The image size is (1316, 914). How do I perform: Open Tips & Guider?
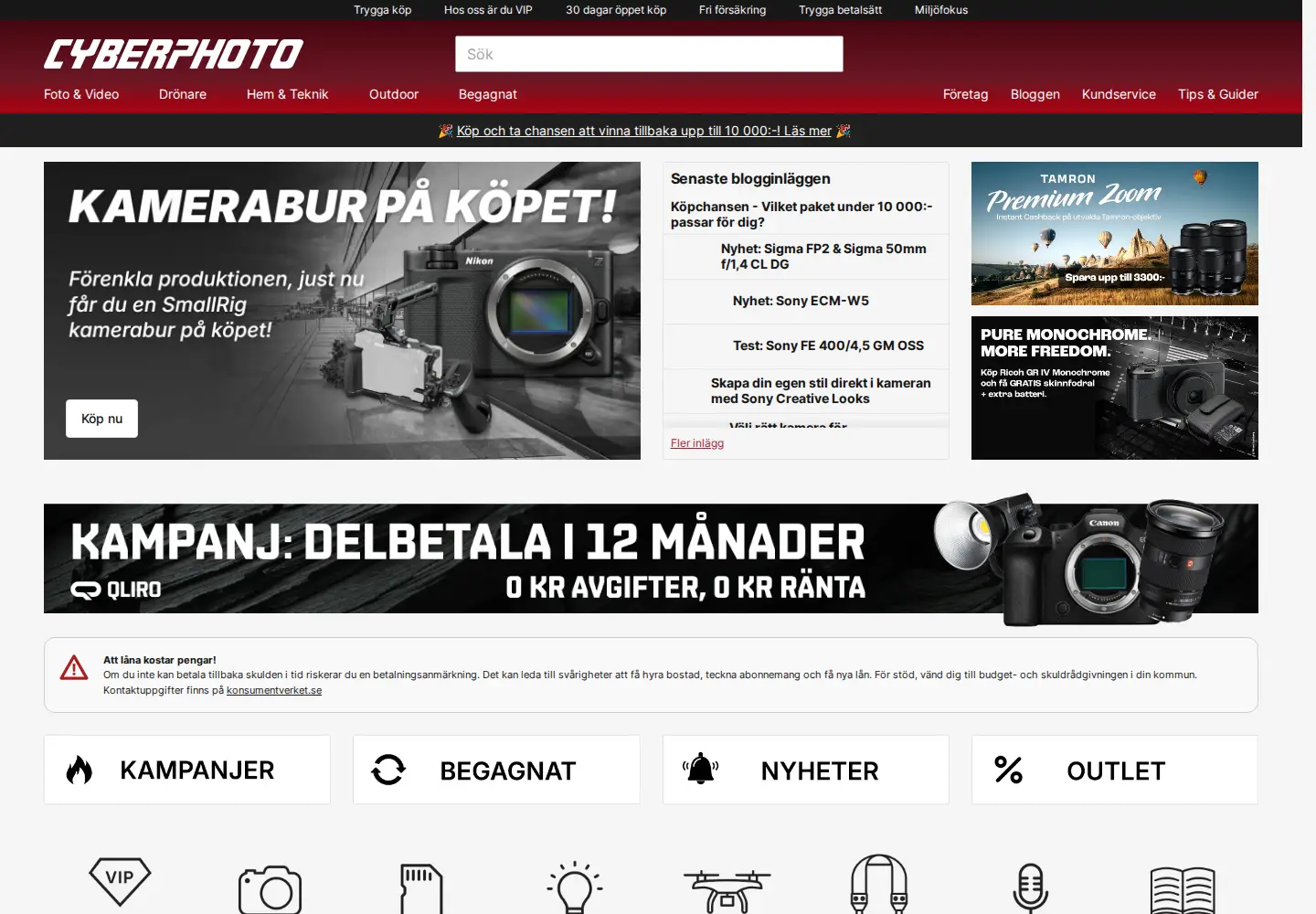[x=1218, y=94]
